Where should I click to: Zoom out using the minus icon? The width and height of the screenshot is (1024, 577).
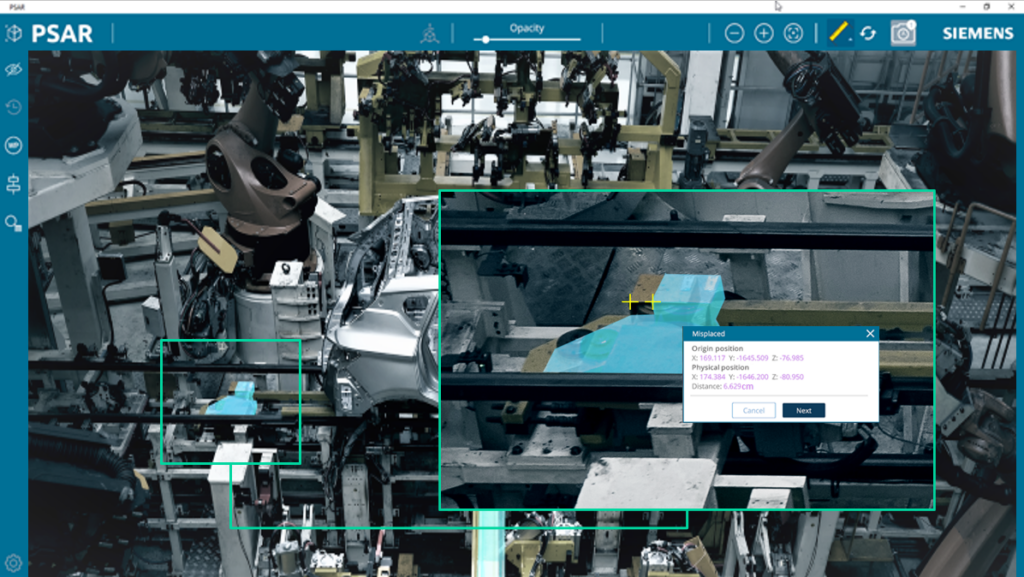(x=734, y=32)
